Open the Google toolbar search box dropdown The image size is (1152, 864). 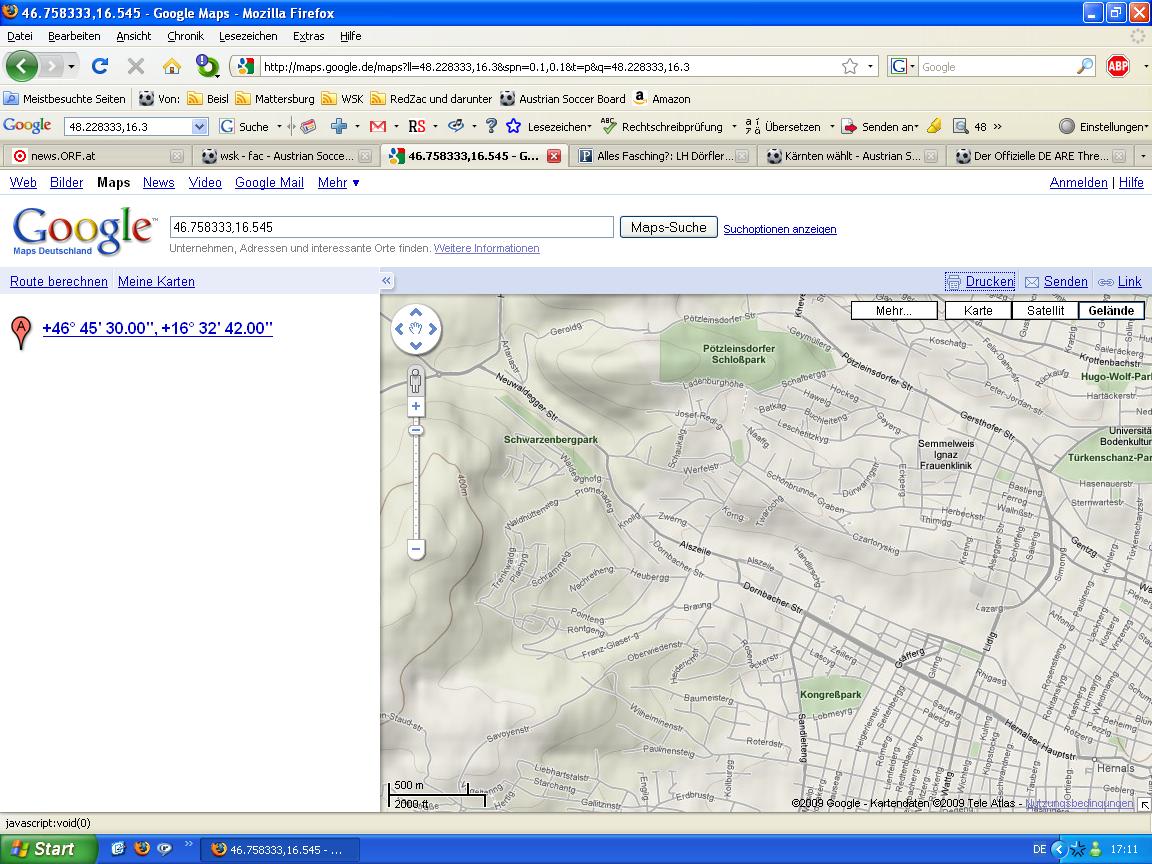point(200,126)
